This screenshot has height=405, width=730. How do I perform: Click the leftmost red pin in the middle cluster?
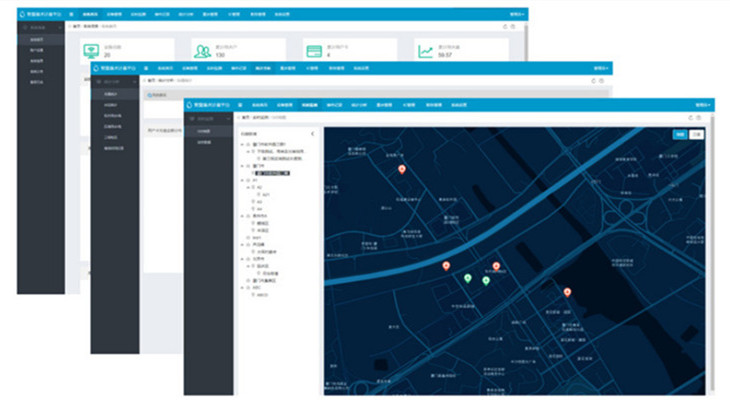(446, 266)
